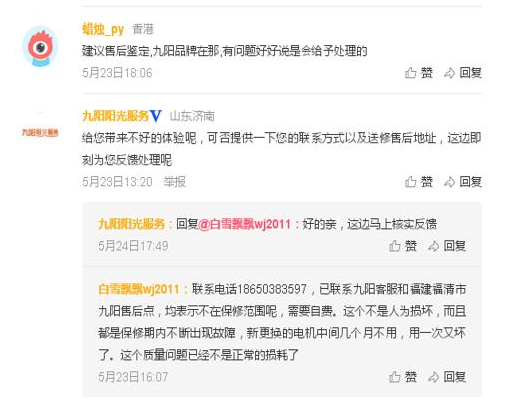
Task: Click 举报 to report the comment
Action: click(x=174, y=182)
